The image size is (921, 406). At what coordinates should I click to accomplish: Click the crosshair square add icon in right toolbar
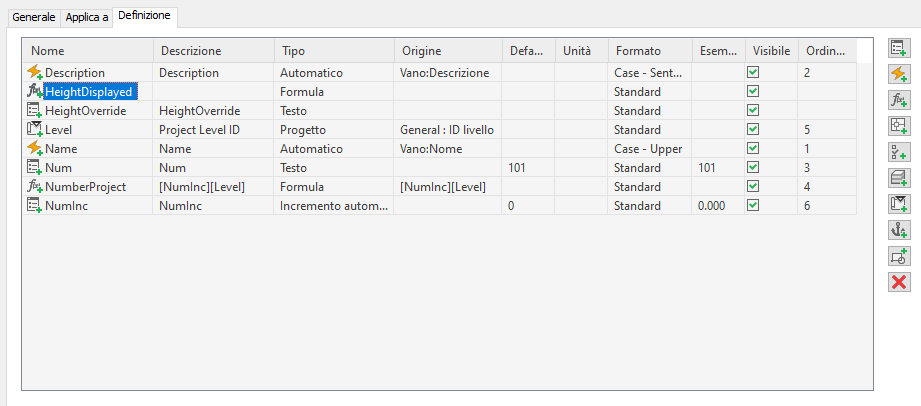(x=898, y=126)
